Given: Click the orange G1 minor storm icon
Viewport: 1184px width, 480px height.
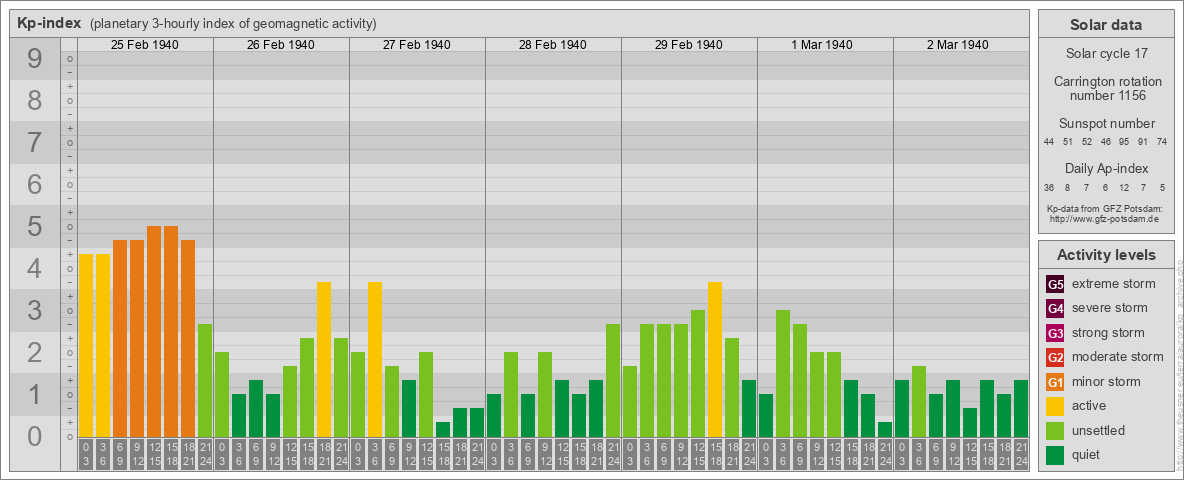Looking at the screenshot, I should [1055, 382].
